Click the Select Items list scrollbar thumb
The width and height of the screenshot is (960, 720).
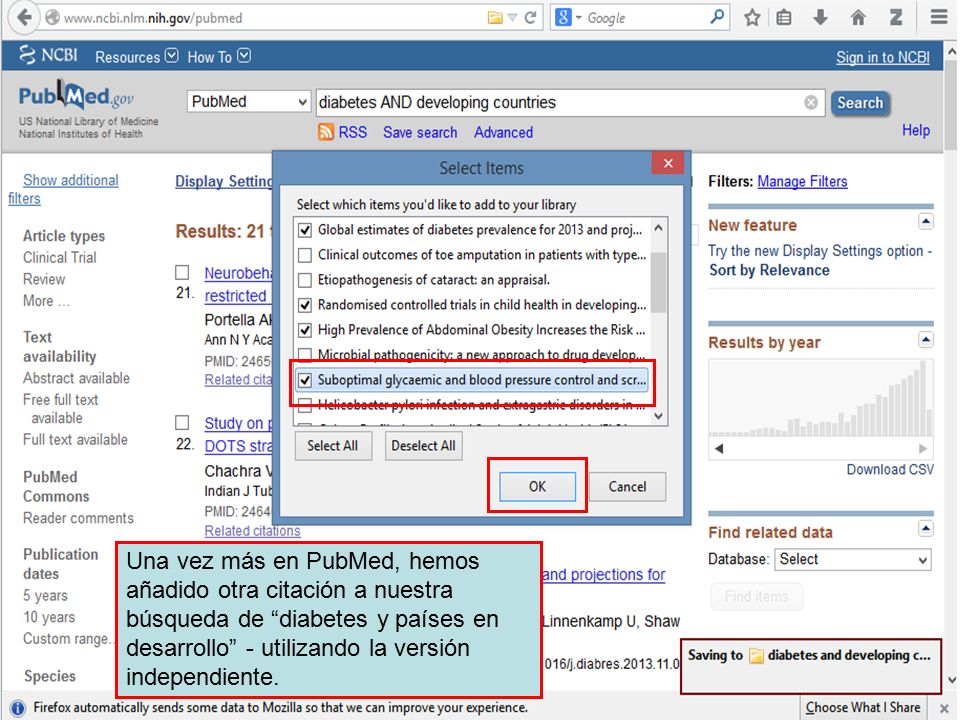[x=658, y=282]
